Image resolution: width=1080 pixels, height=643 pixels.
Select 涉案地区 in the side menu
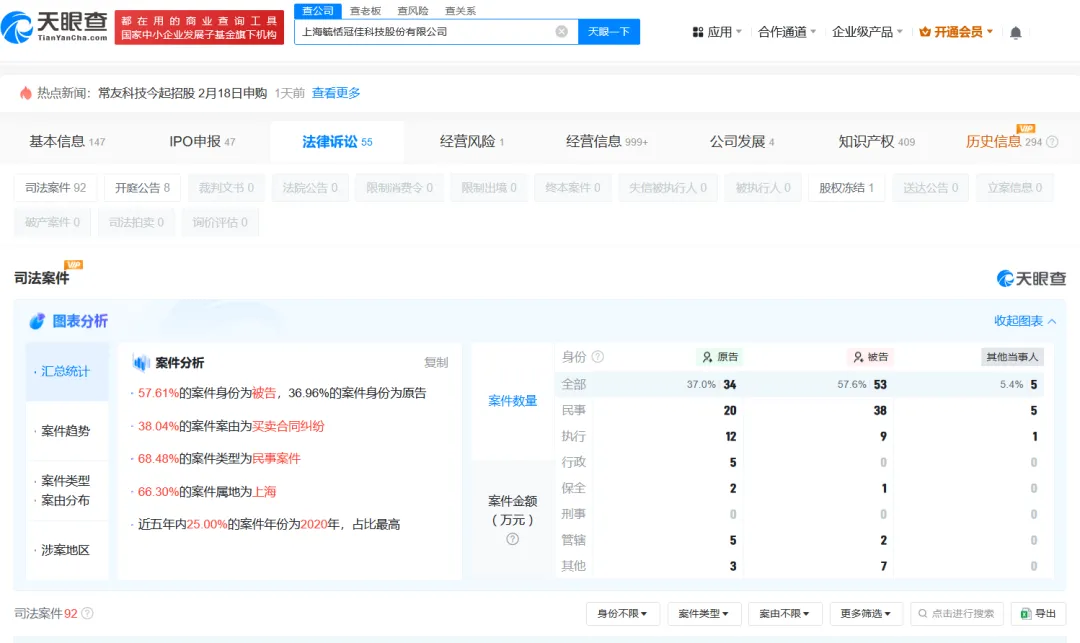pyautogui.click(x=67, y=550)
